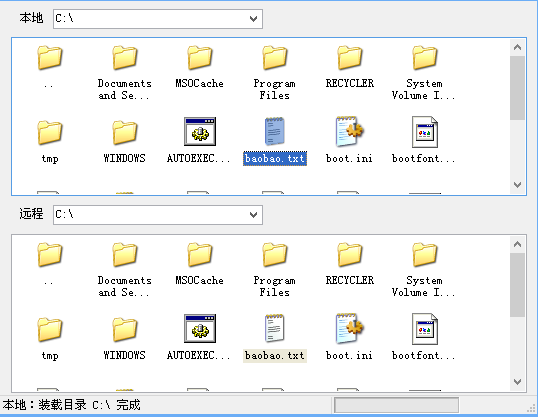538x417 pixels.
Task: Click the remote pane scrollbar thumb
Action: (x=517, y=285)
